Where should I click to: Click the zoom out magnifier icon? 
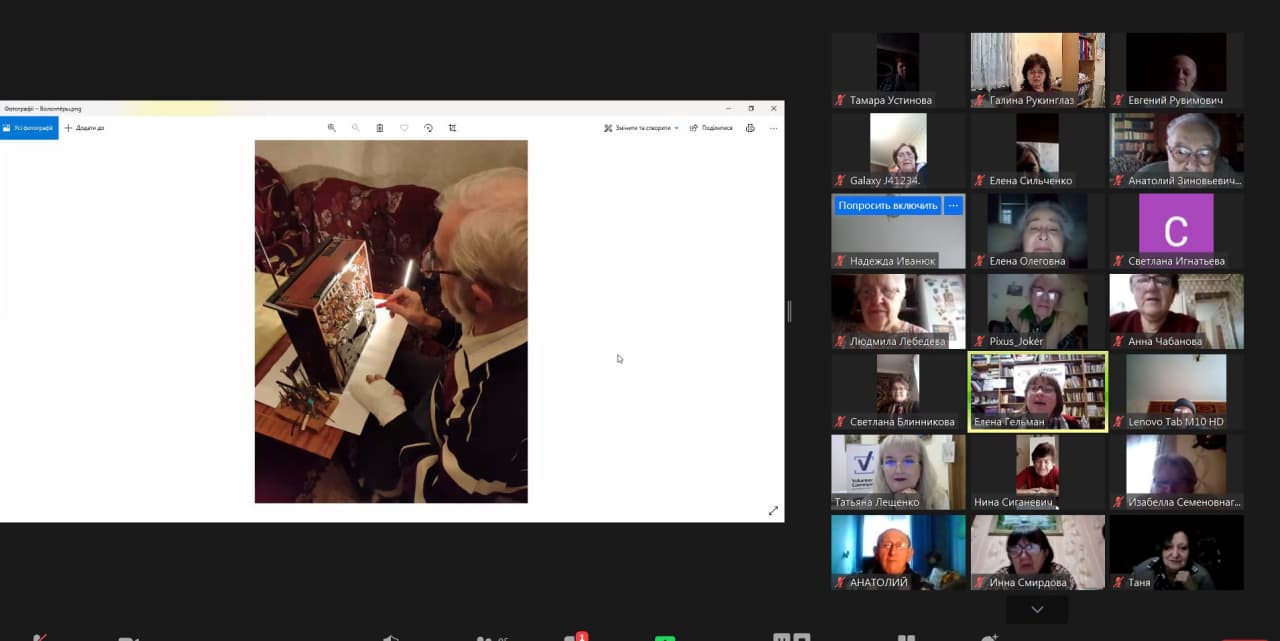355,128
